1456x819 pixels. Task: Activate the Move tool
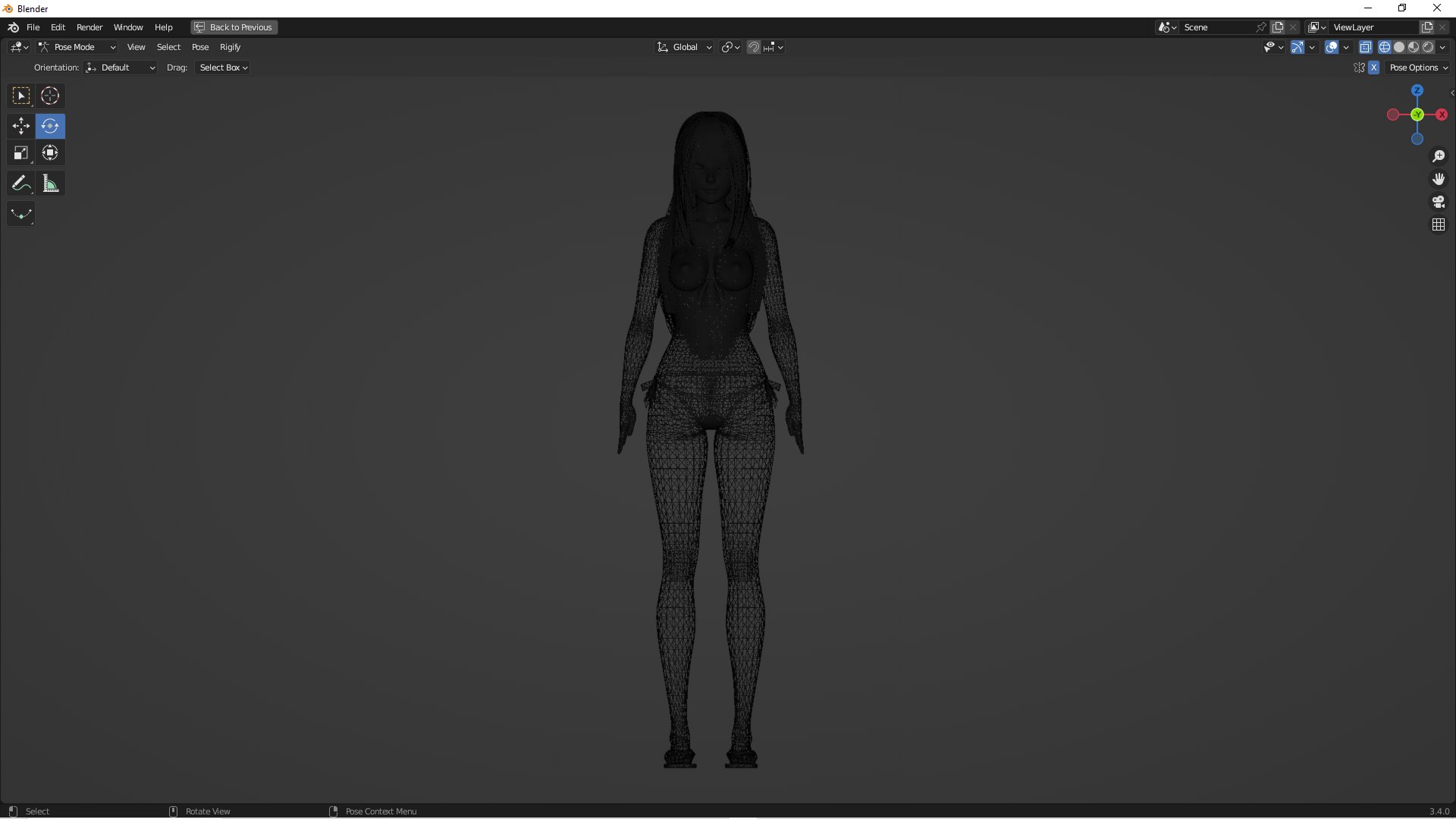[20, 126]
